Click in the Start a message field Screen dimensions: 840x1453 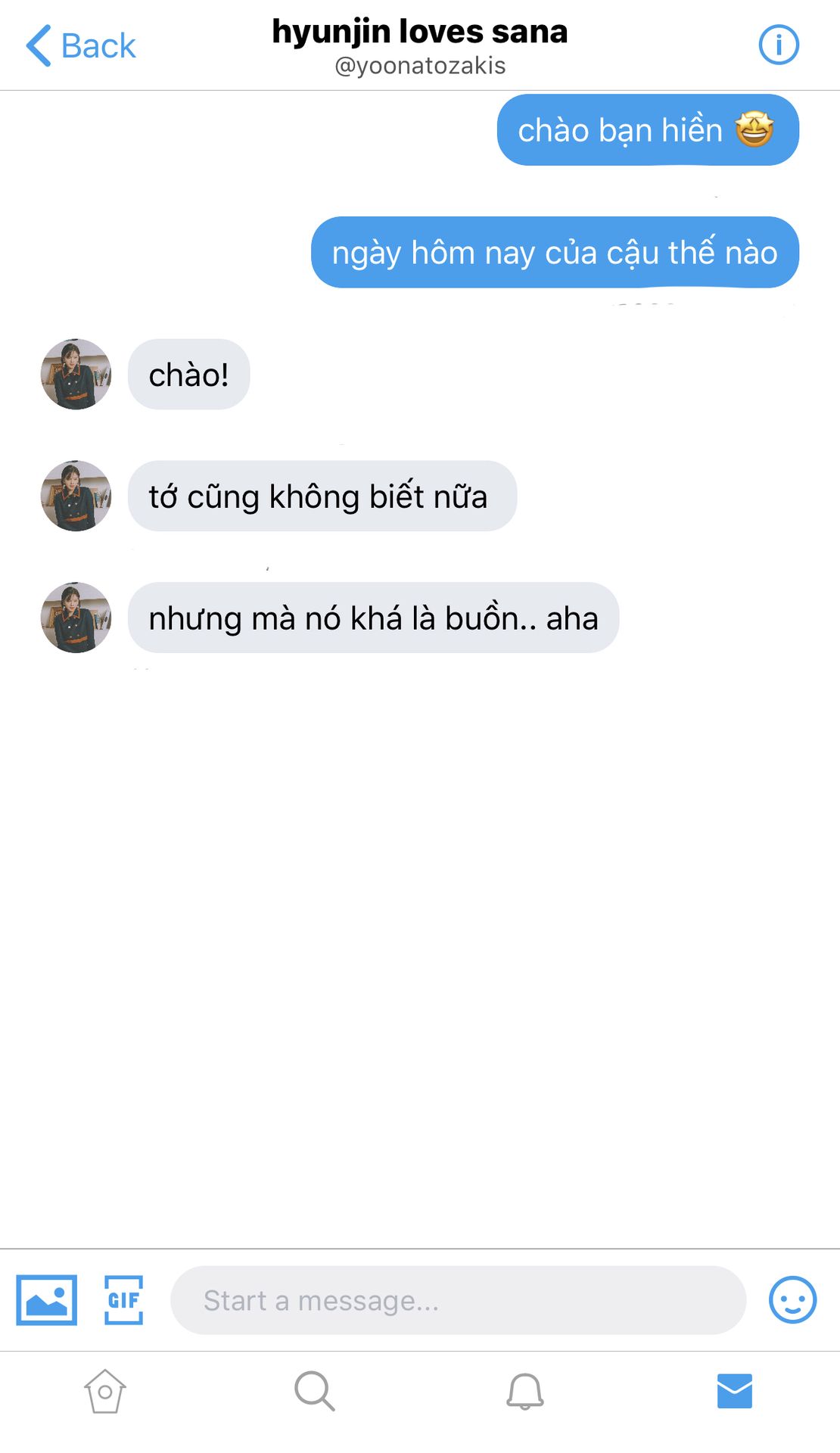pos(459,1300)
